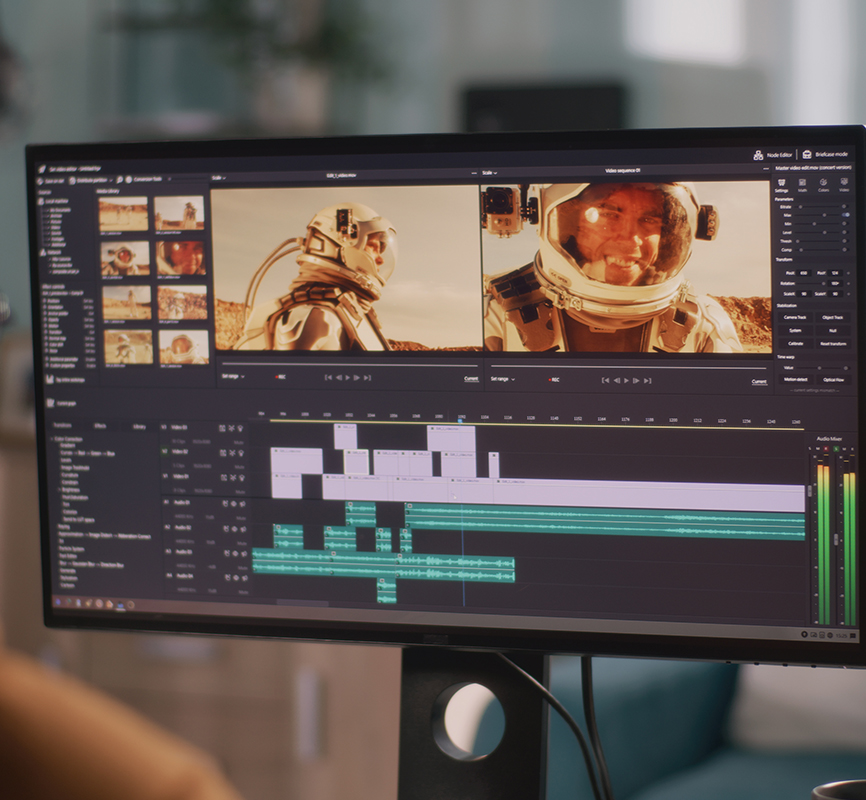The image size is (866, 800).
Task: Switch to the Effects tab in lower-left panel
Action: click(100, 425)
